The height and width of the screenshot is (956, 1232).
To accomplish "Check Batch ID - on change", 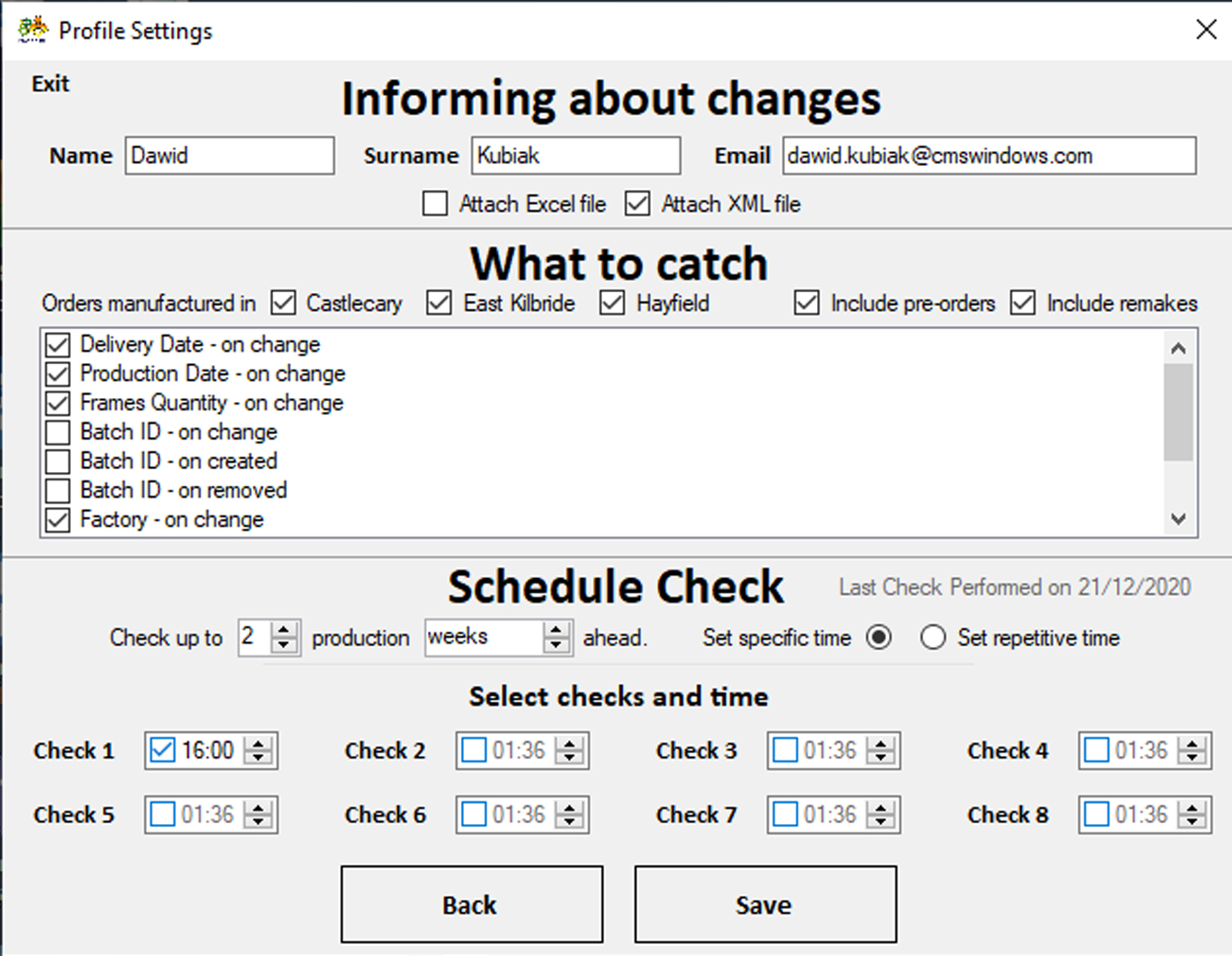I will click(x=58, y=432).
